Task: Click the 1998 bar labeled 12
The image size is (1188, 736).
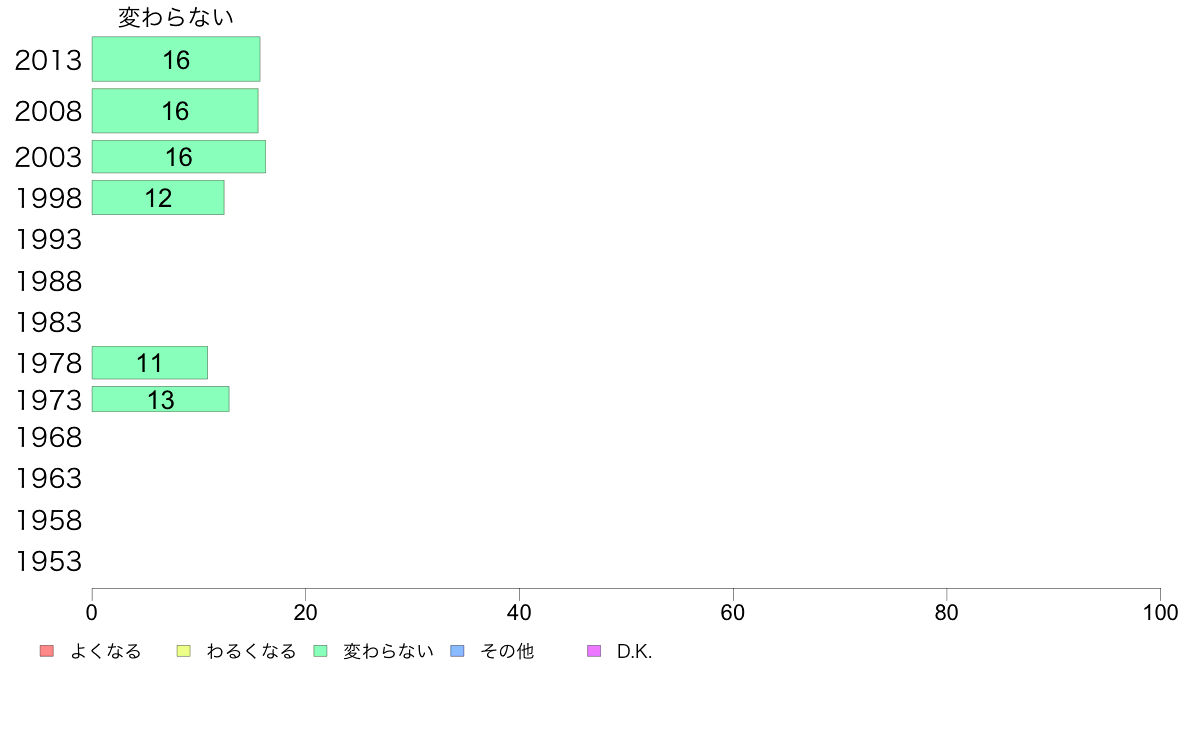Action: 158,198
